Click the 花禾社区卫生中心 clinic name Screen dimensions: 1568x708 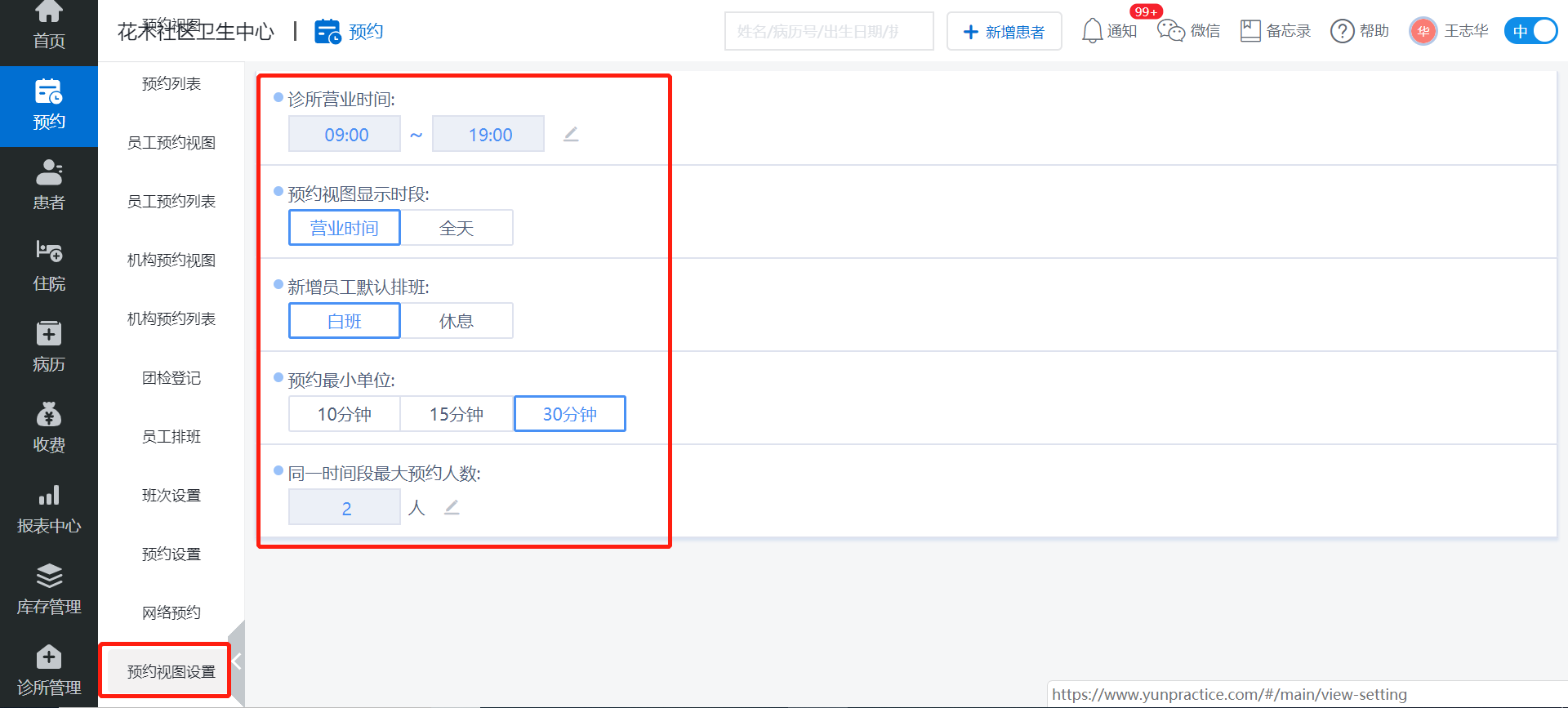click(196, 31)
